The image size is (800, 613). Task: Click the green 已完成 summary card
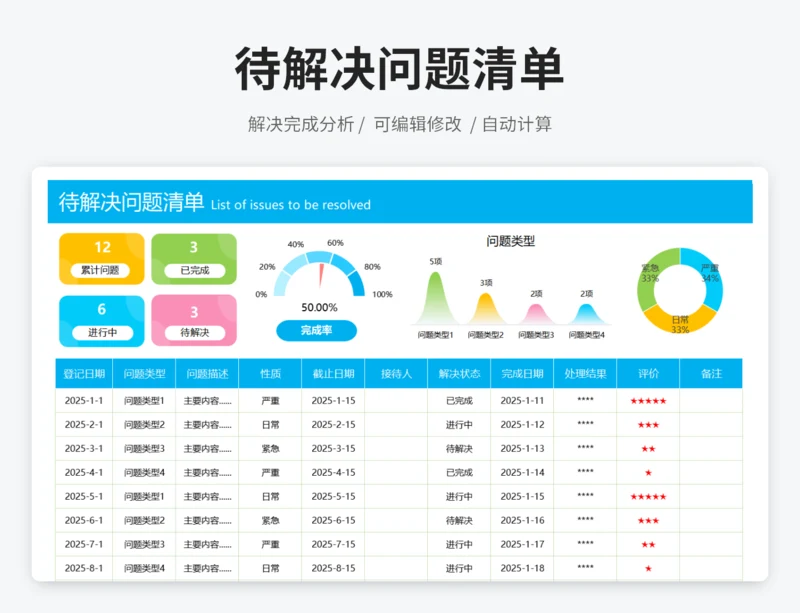[194, 259]
